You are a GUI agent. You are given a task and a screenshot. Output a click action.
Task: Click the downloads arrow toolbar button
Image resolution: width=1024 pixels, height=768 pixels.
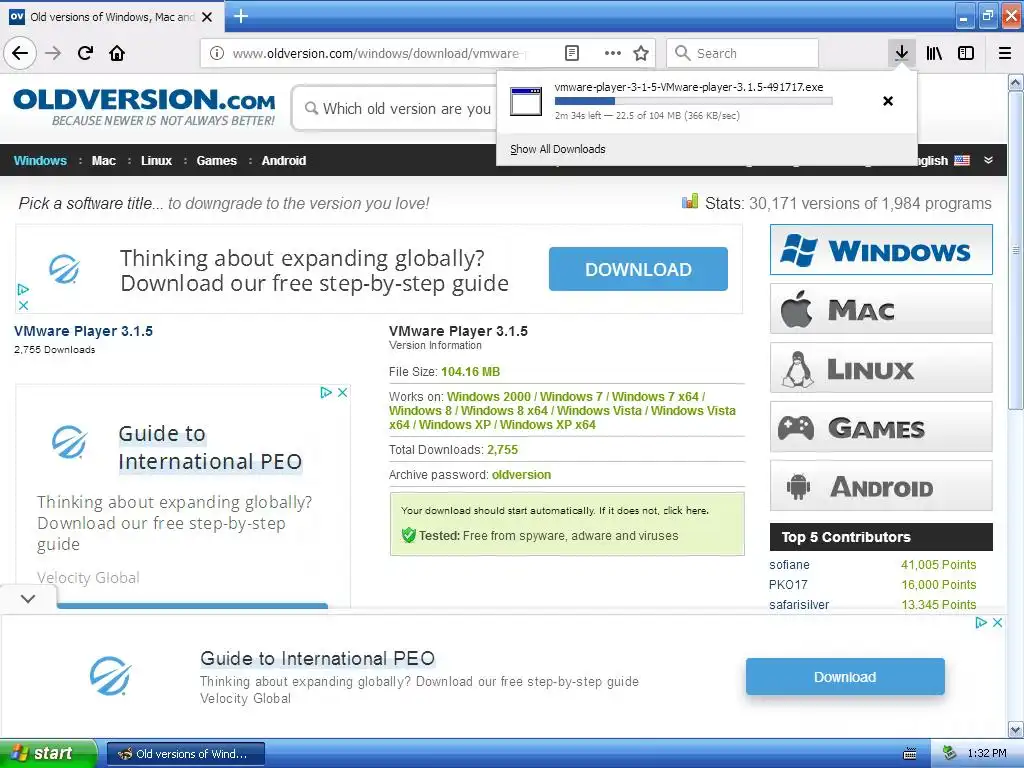901,53
